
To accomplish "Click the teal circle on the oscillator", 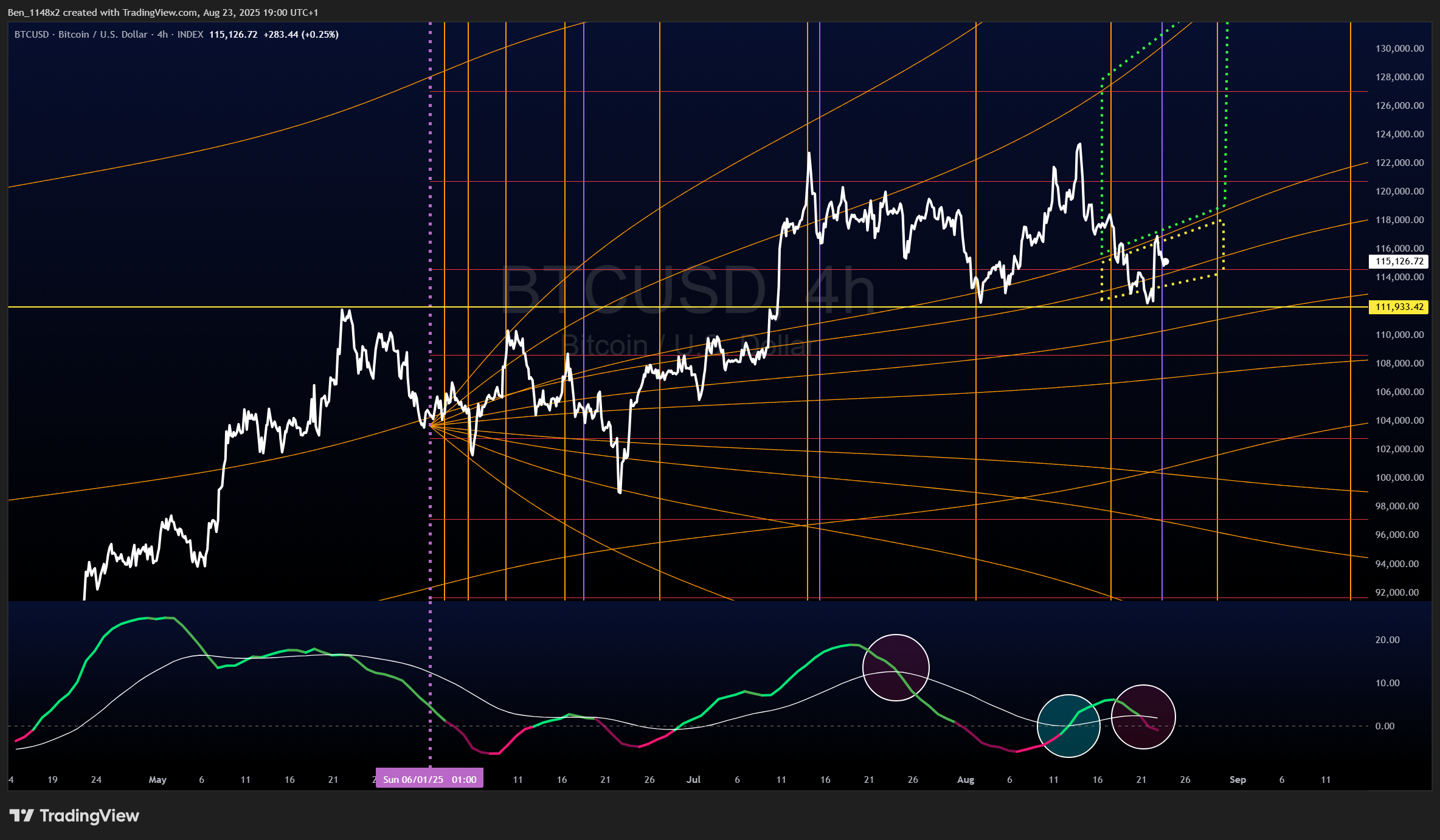I will point(1068,726).
